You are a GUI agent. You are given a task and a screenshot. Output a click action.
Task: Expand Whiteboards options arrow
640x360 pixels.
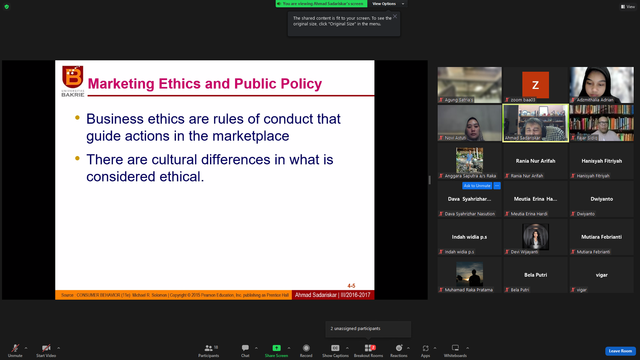click(x=468, y=348)
